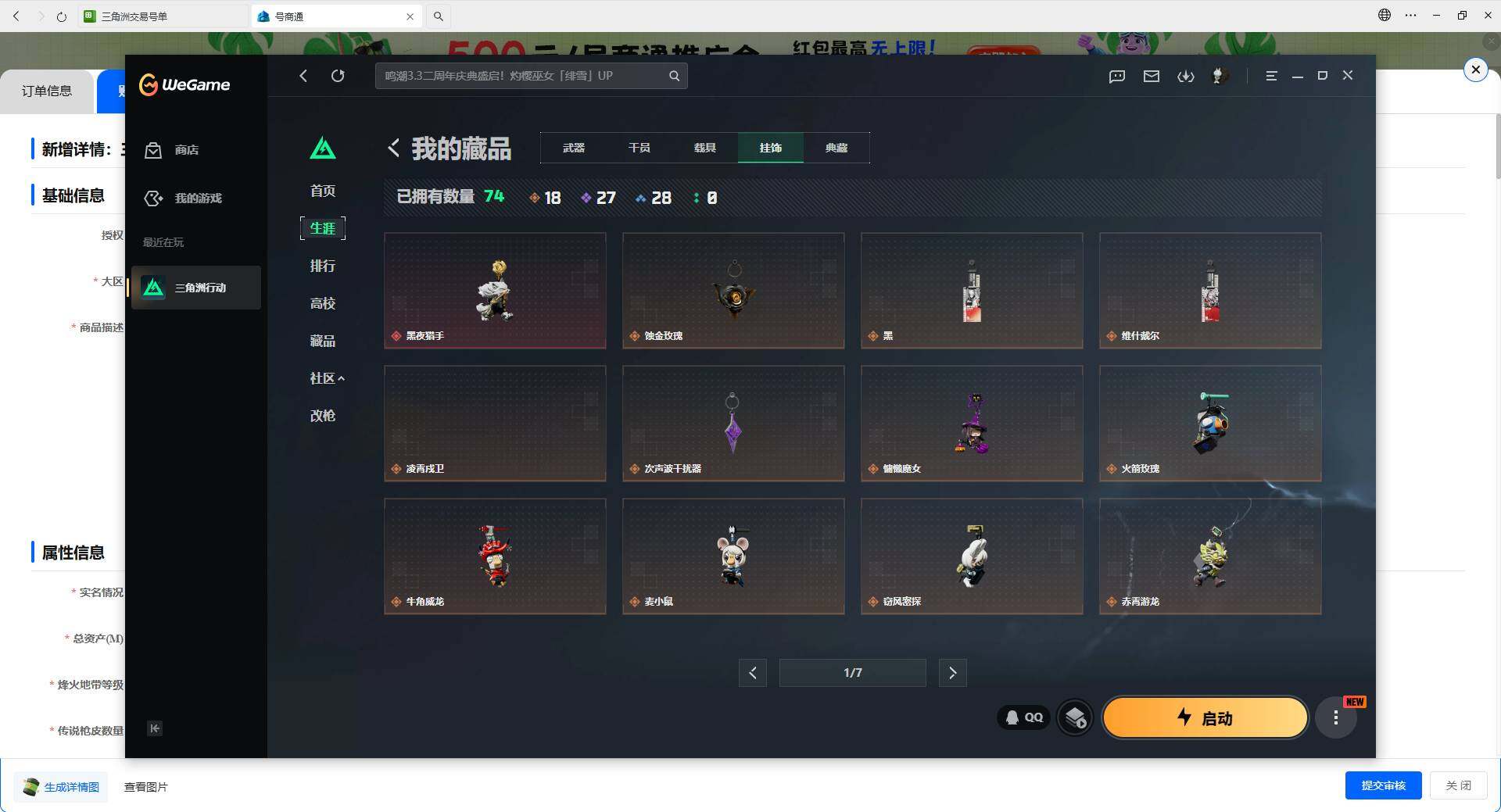
Task: Open the 牛角威龙 charm card
Action: [495, 556]
